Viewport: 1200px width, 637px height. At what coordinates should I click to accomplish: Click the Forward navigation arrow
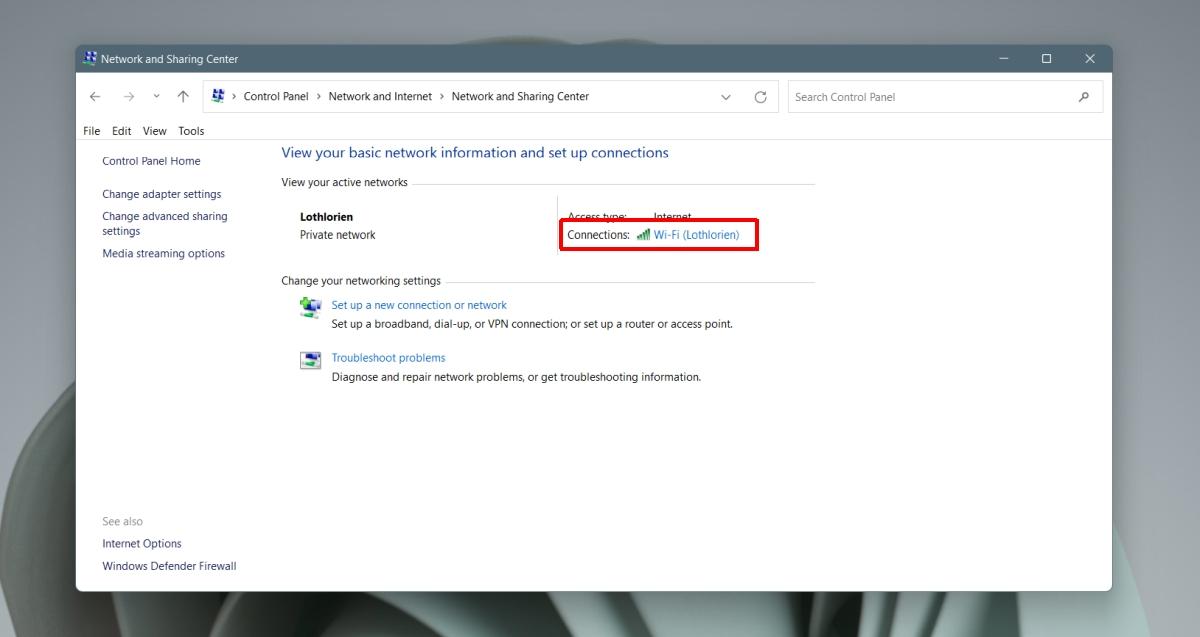pyautogui.click(x=128, y=97)
